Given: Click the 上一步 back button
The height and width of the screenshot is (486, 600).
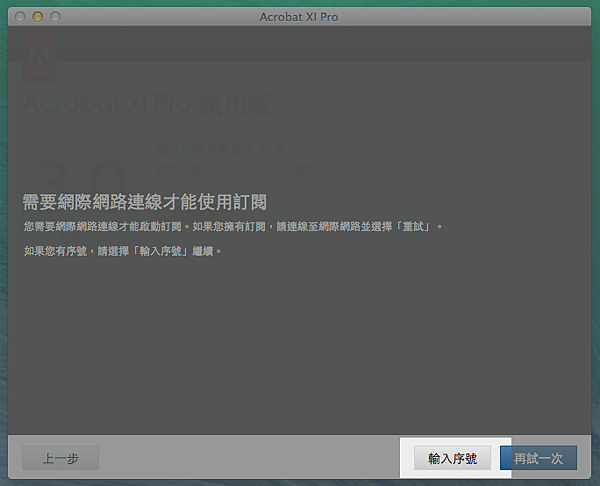Looking at the screenshot, I should pos(60,458).
